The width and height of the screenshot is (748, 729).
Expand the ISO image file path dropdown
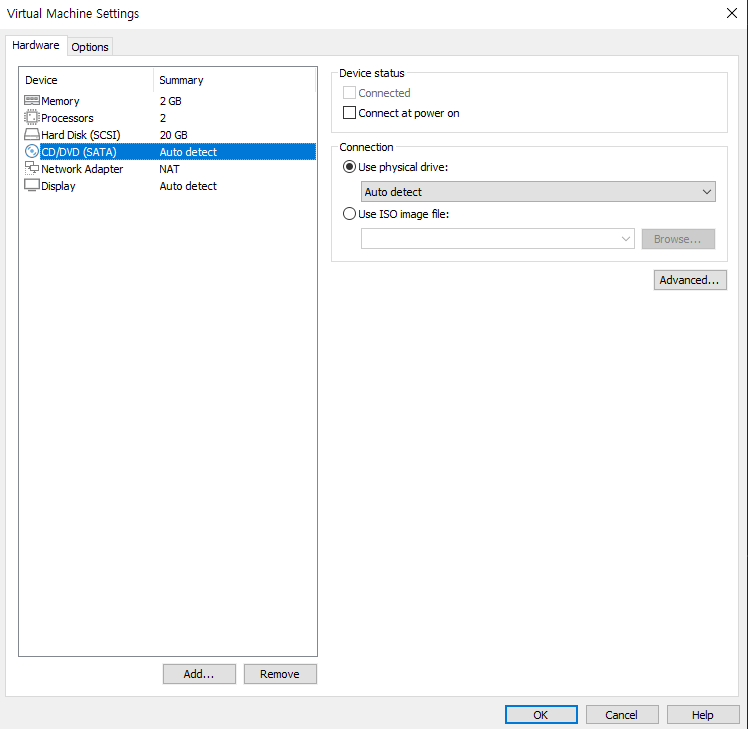coord(625,239)
